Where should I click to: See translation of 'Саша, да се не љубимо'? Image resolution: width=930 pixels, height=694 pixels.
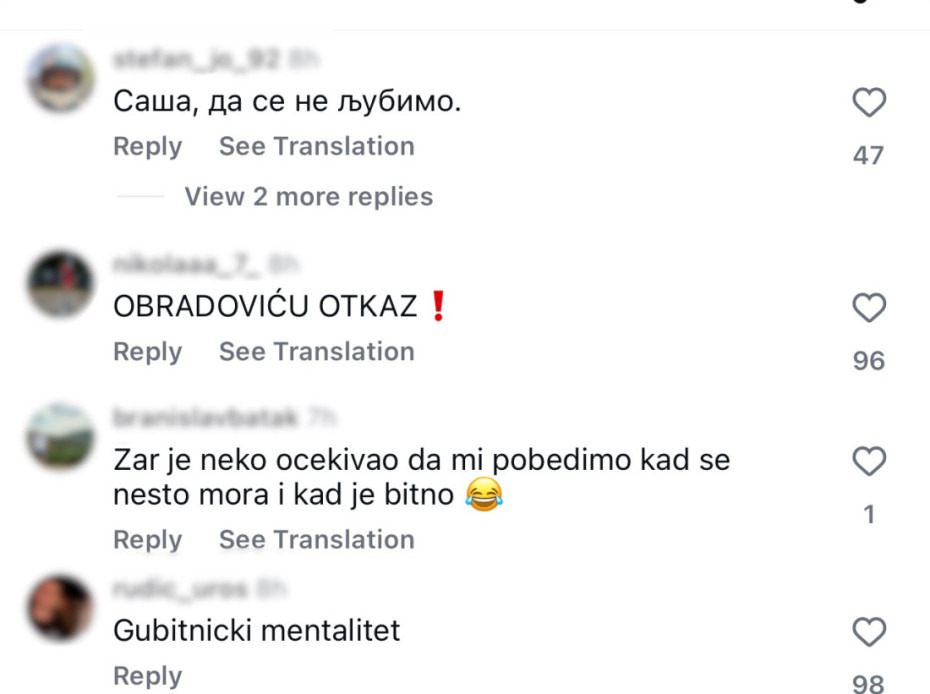tap(316, 146)
